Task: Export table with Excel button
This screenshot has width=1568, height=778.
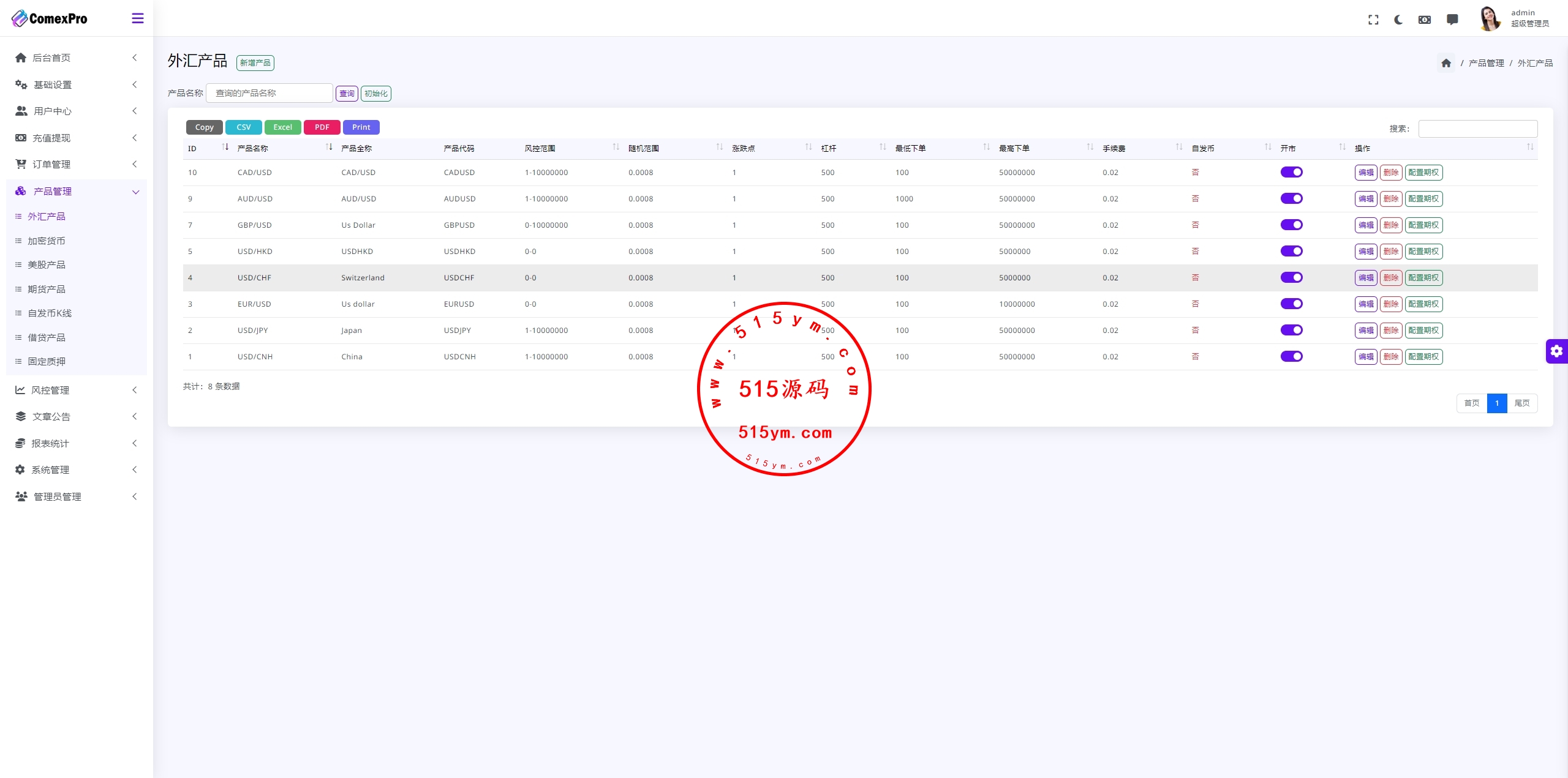Action: (282, 127)
